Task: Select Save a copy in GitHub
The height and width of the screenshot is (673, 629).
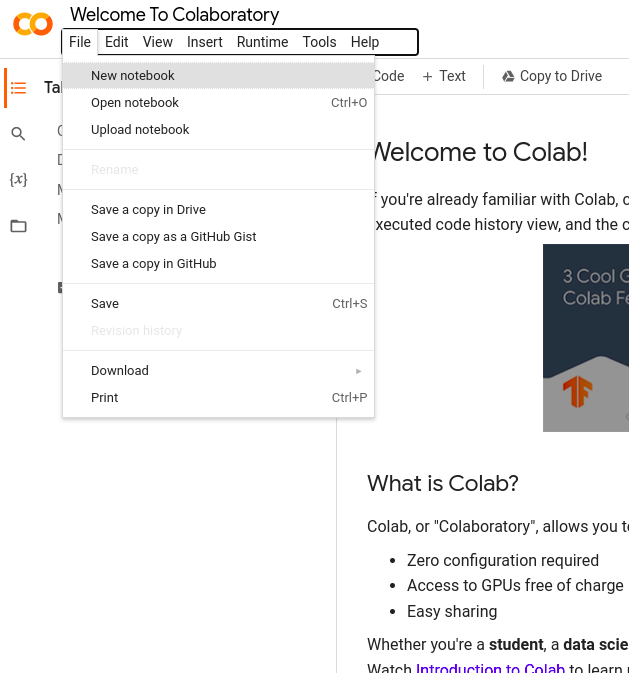Action: (x=218, y=264)
